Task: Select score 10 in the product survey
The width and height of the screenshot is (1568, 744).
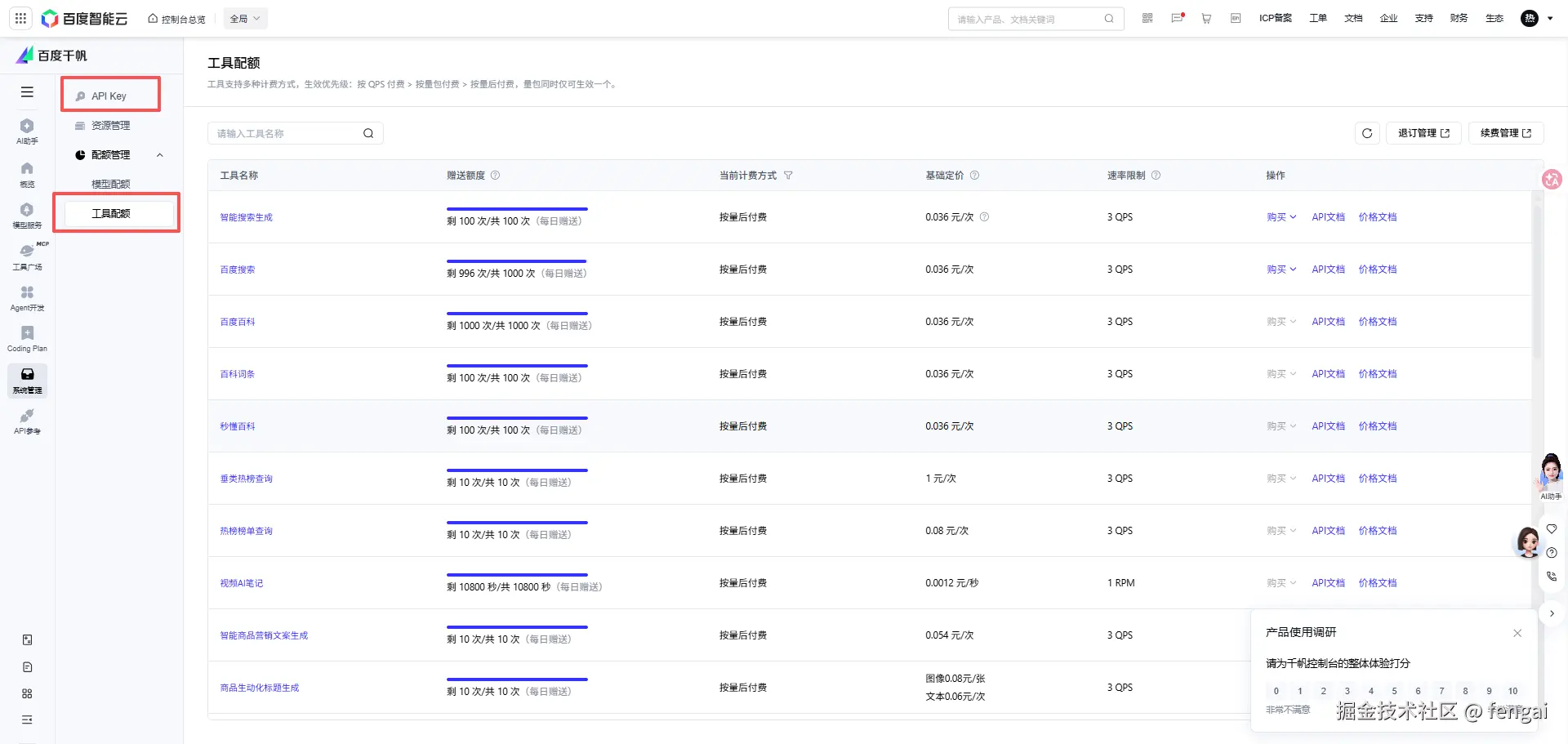Action: click(x=1513, y=691)
